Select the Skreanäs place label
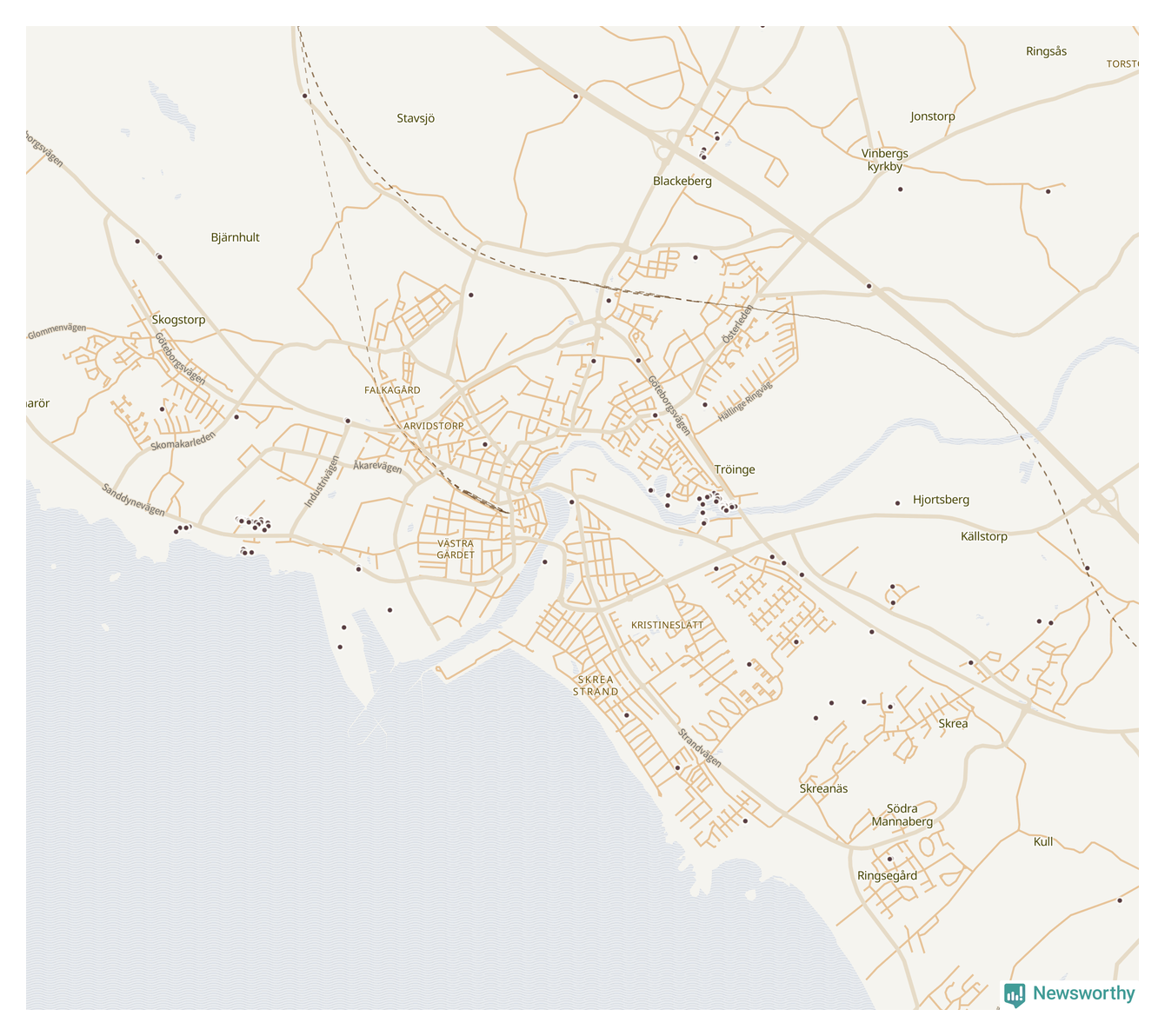The width and height of the screenshot is (1165, 1036). tap(823, 788)
